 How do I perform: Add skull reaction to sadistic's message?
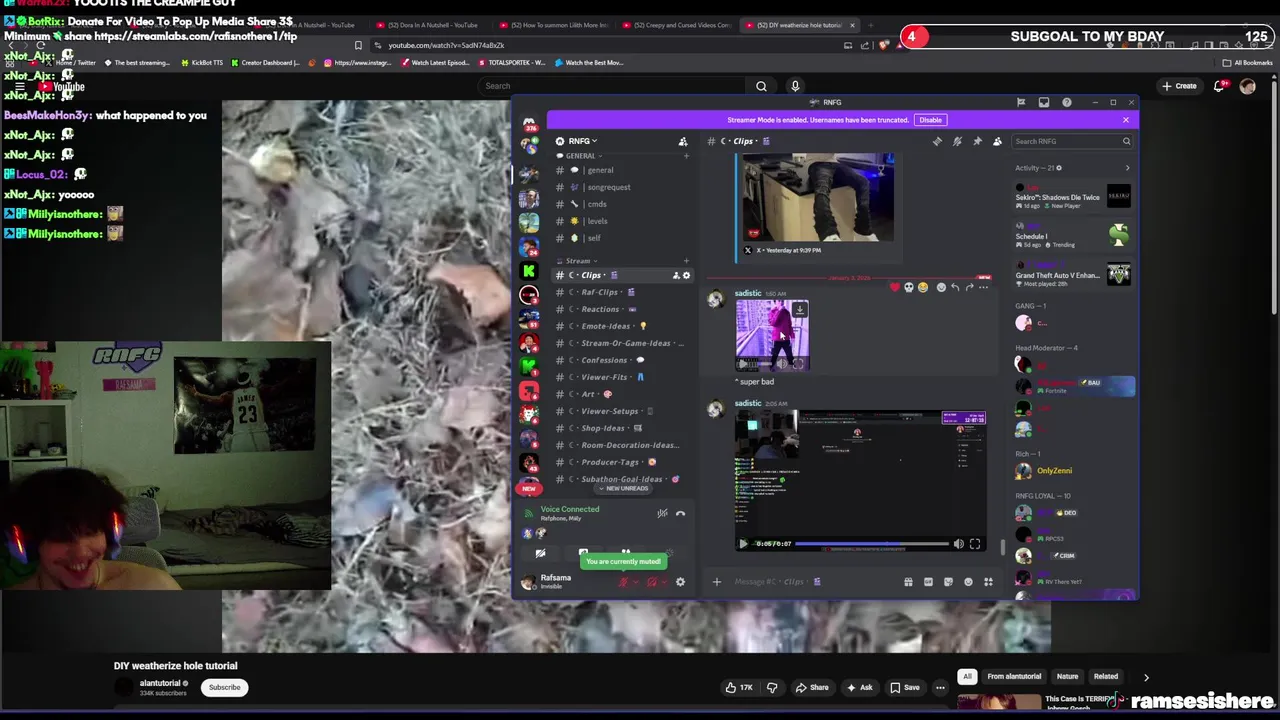(909, 287)
